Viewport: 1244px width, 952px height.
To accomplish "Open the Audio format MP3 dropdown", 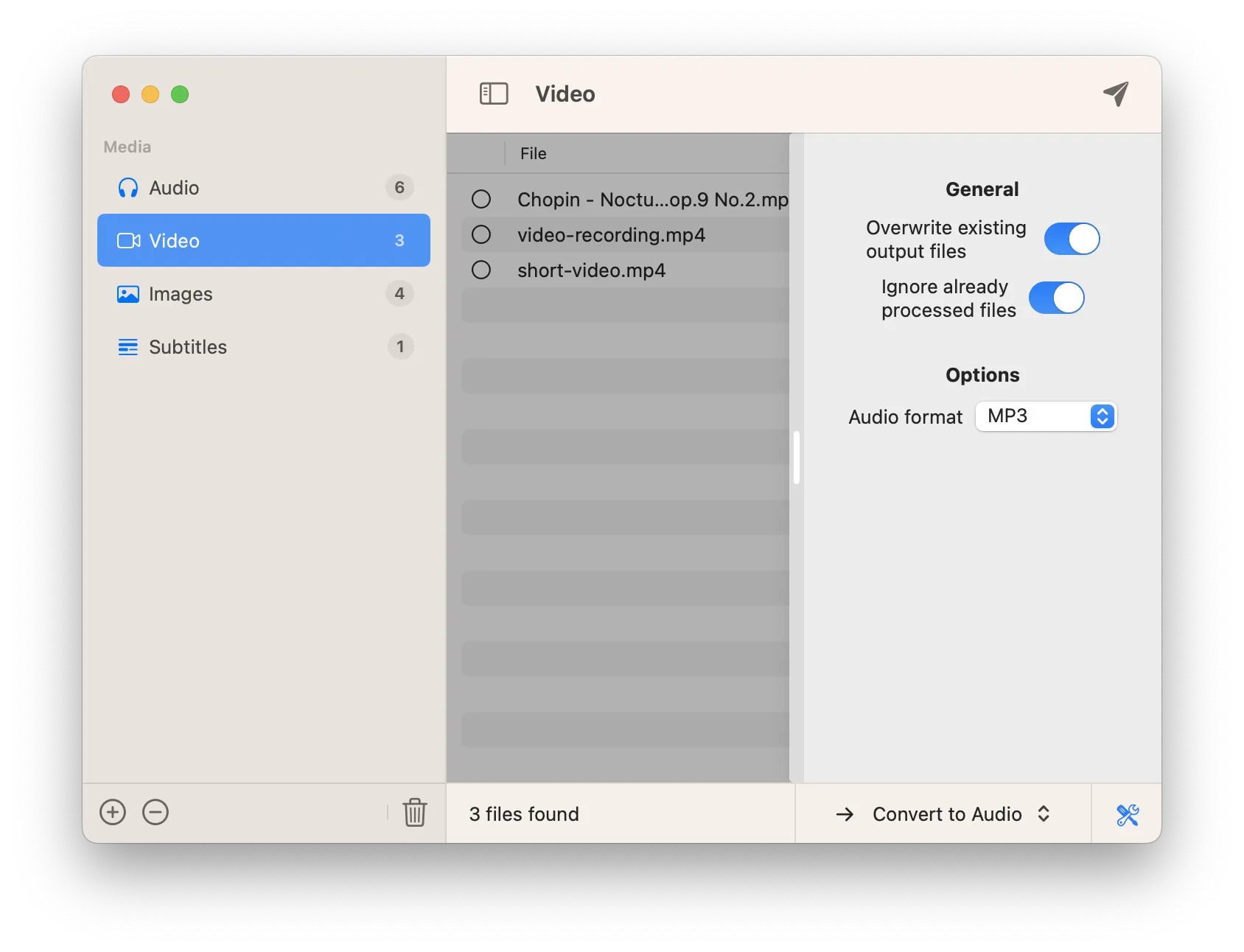I will tap(1046, 416).
